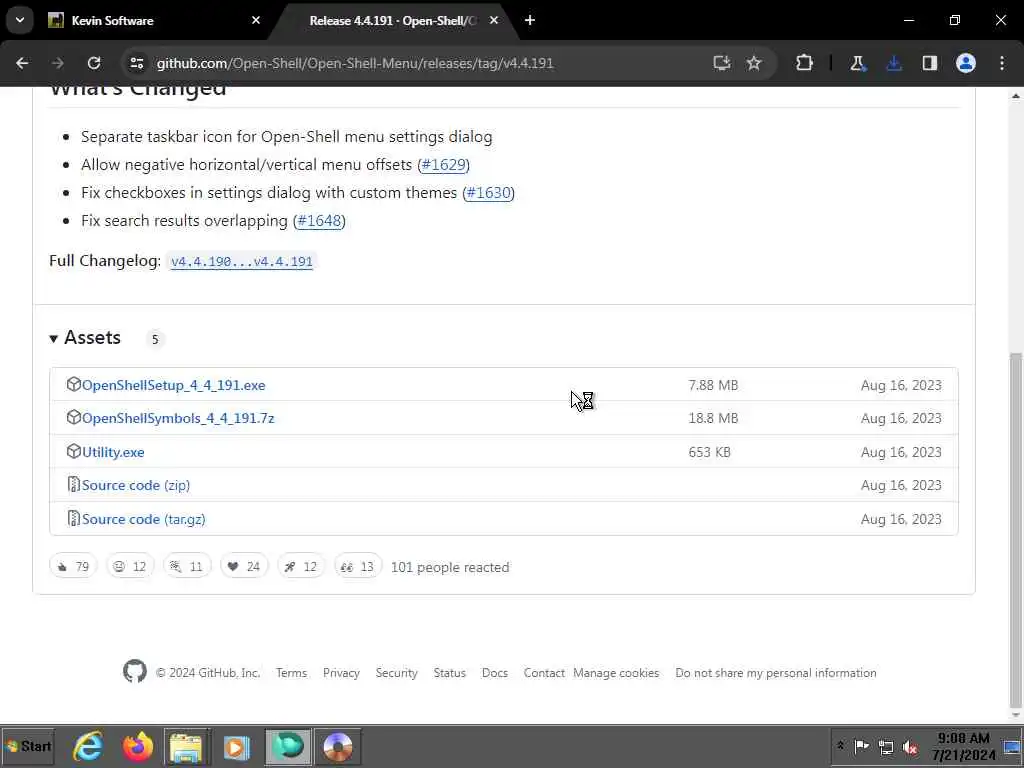1024x768 pixels.
Task: Open the Contact footer link
Action: pyautogui.click(x=544, y=673)
